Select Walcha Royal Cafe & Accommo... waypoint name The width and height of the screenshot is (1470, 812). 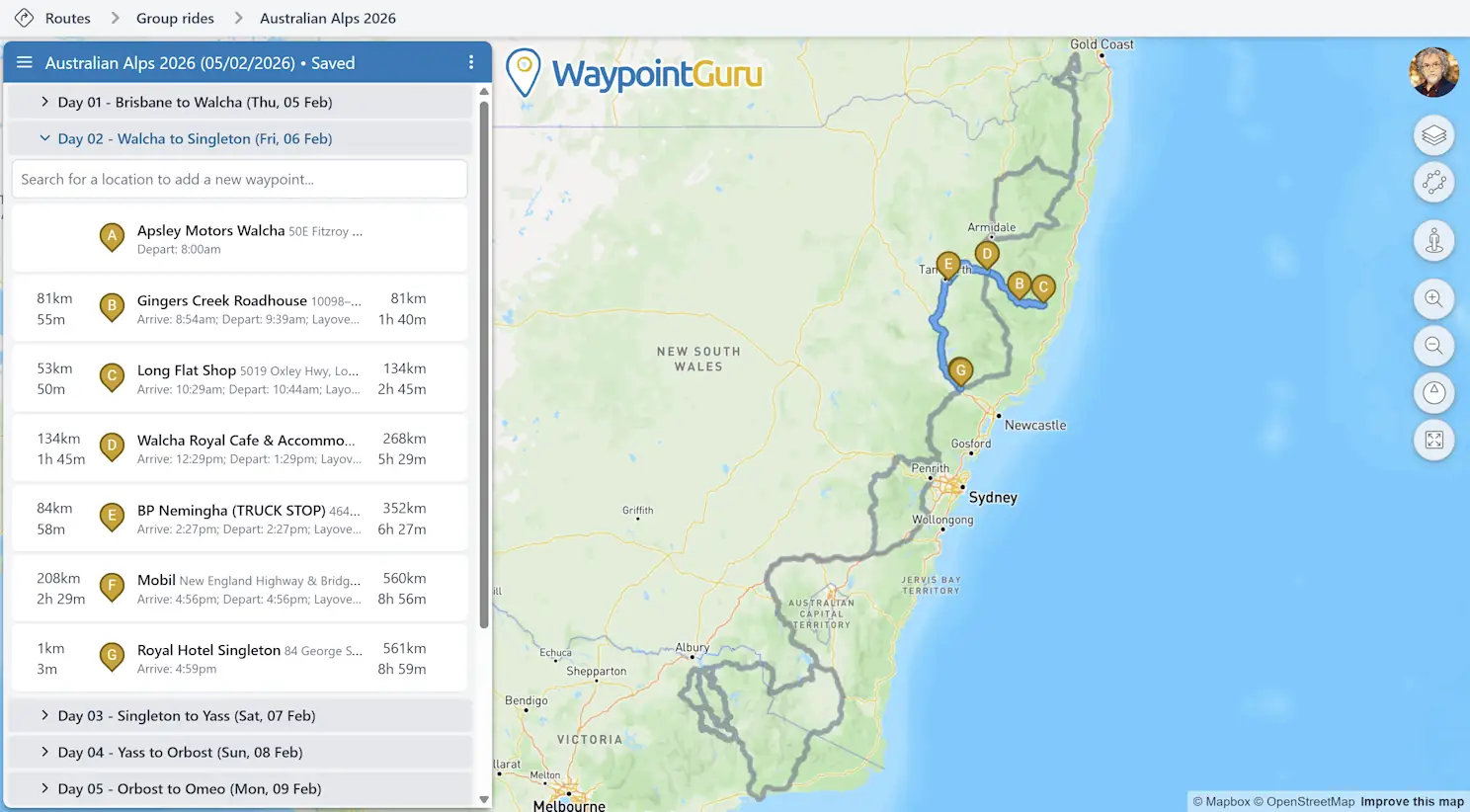[x=246, y=441]
